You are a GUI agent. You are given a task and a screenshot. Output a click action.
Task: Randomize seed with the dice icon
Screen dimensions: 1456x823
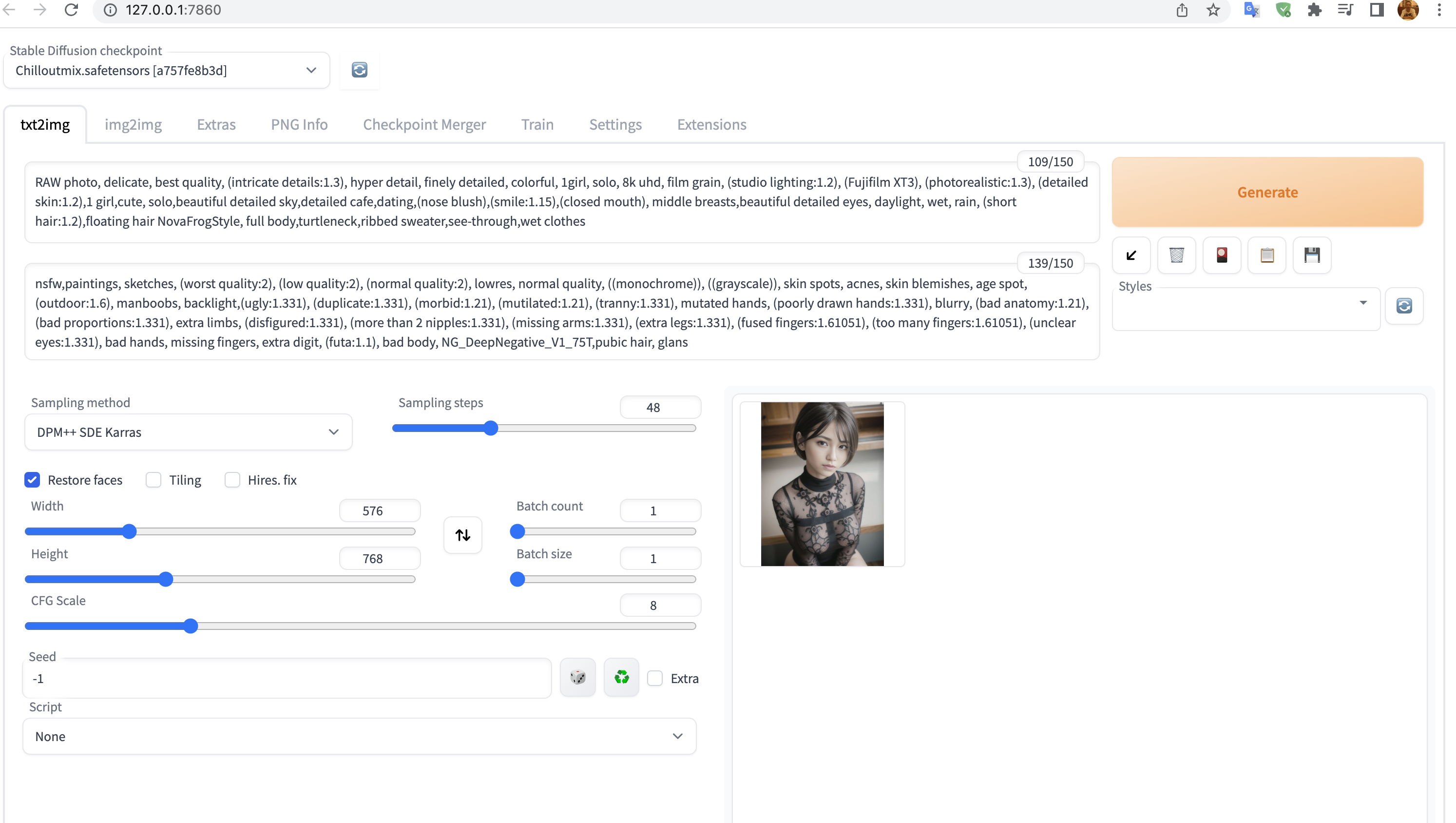[x=577, y=677]
